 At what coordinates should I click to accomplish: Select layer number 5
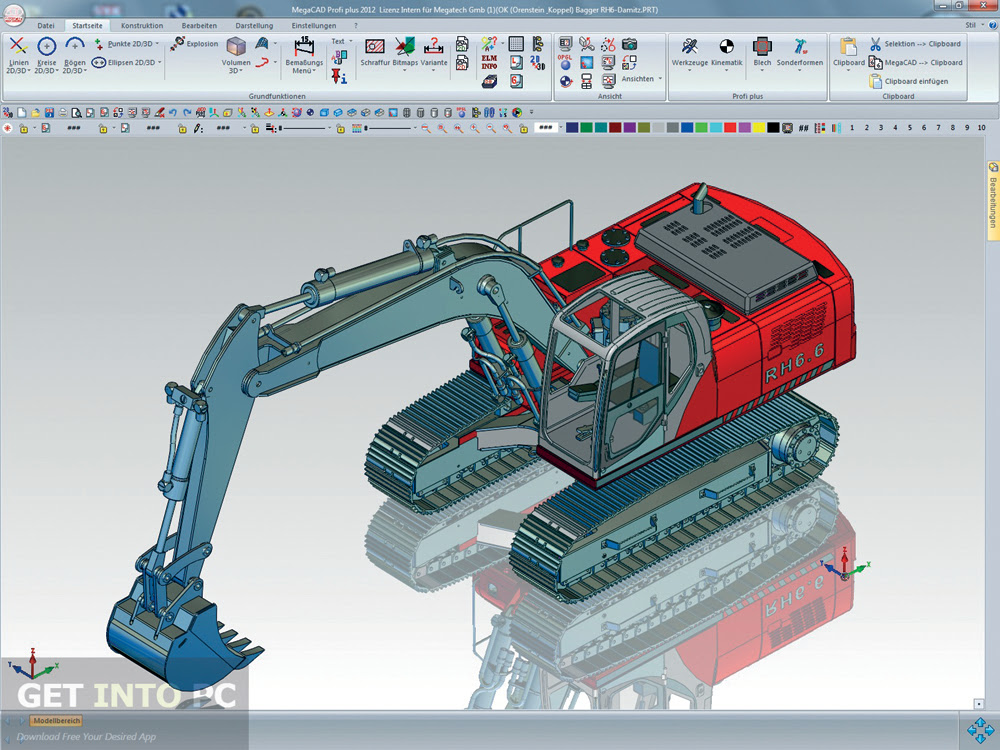click(909, 128)
